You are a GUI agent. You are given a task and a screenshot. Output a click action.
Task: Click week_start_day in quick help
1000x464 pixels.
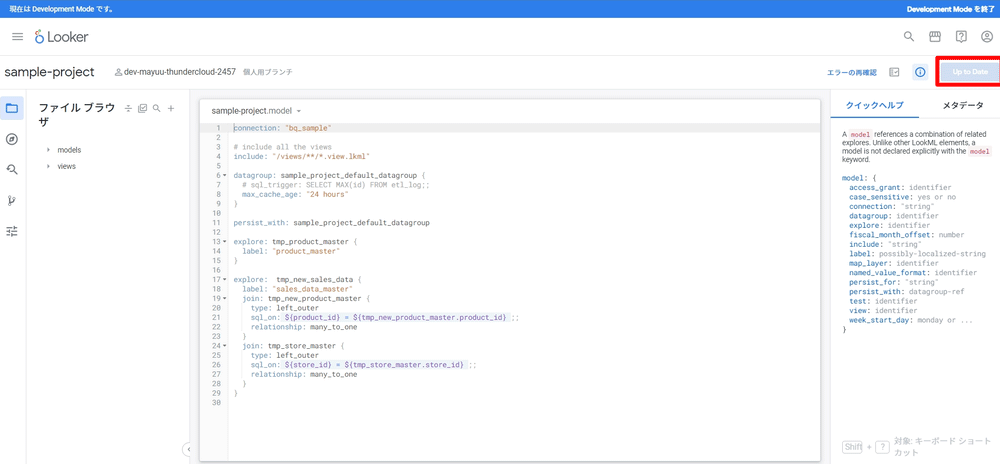pos(881,319)
